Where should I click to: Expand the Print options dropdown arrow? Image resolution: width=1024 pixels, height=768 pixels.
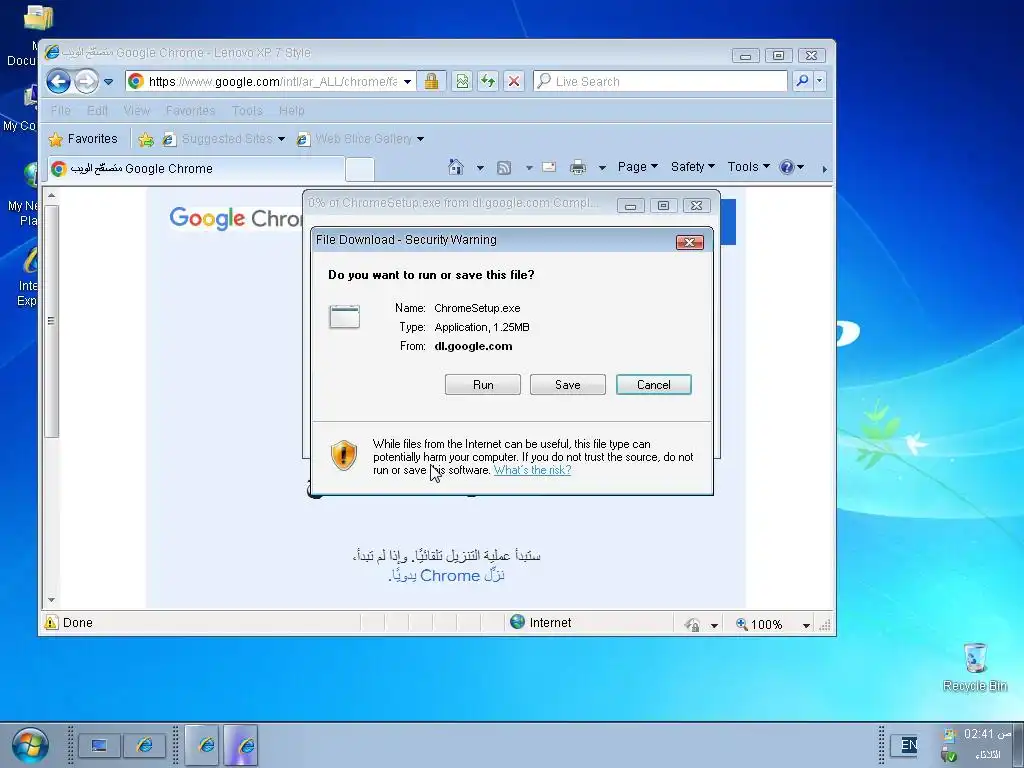(x=602, y=168)
